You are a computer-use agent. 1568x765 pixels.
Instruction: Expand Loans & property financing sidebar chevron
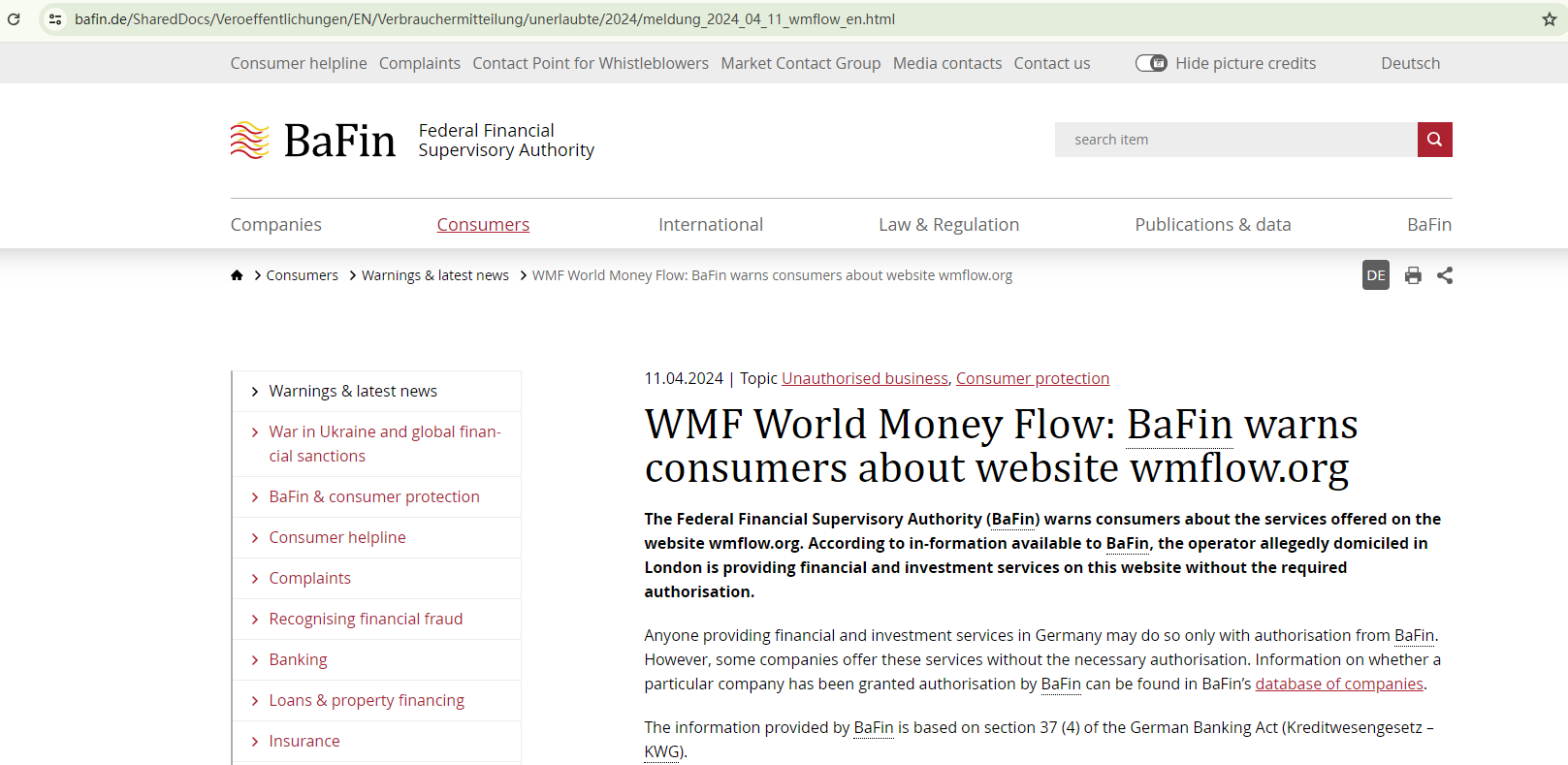click(255, 701)
